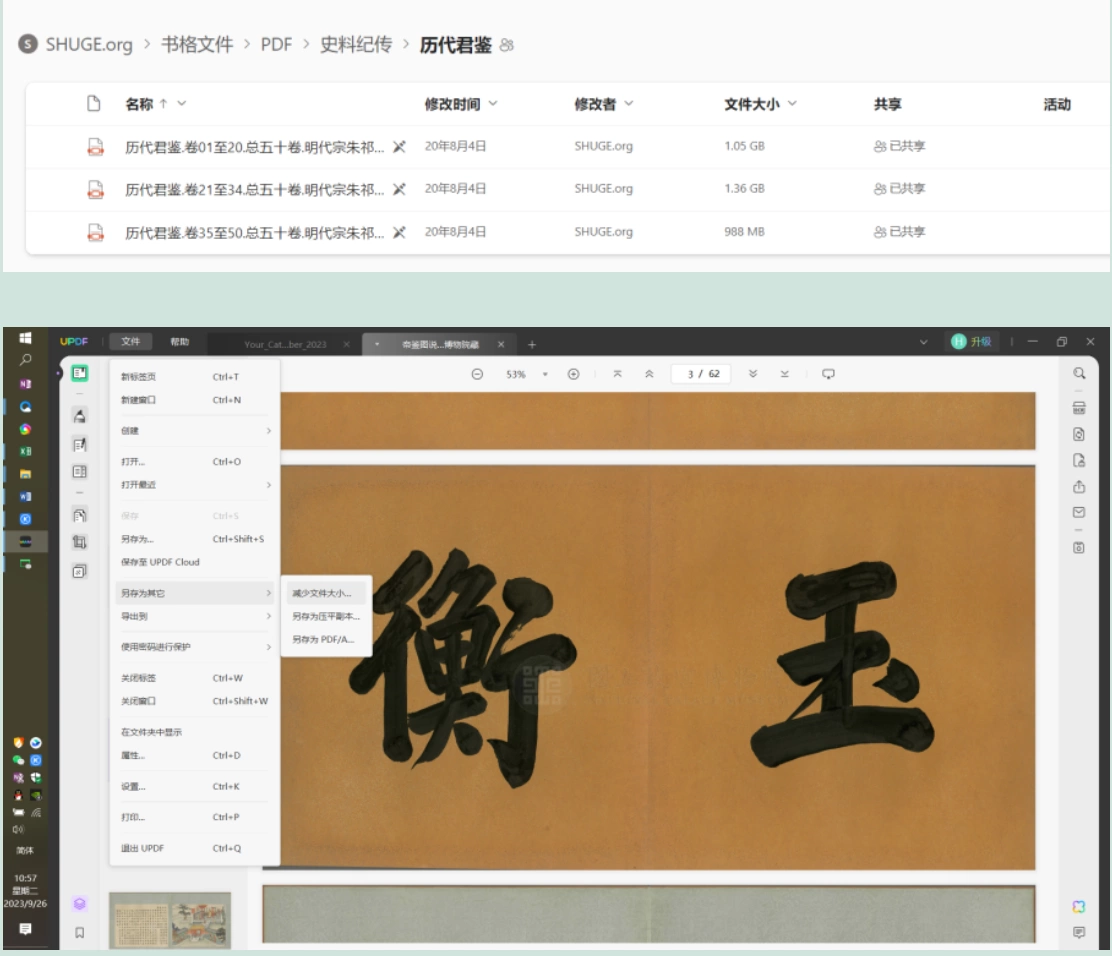Expand the 导出到 submenu
Screen dimensions: 1112x956
(195, 616)
